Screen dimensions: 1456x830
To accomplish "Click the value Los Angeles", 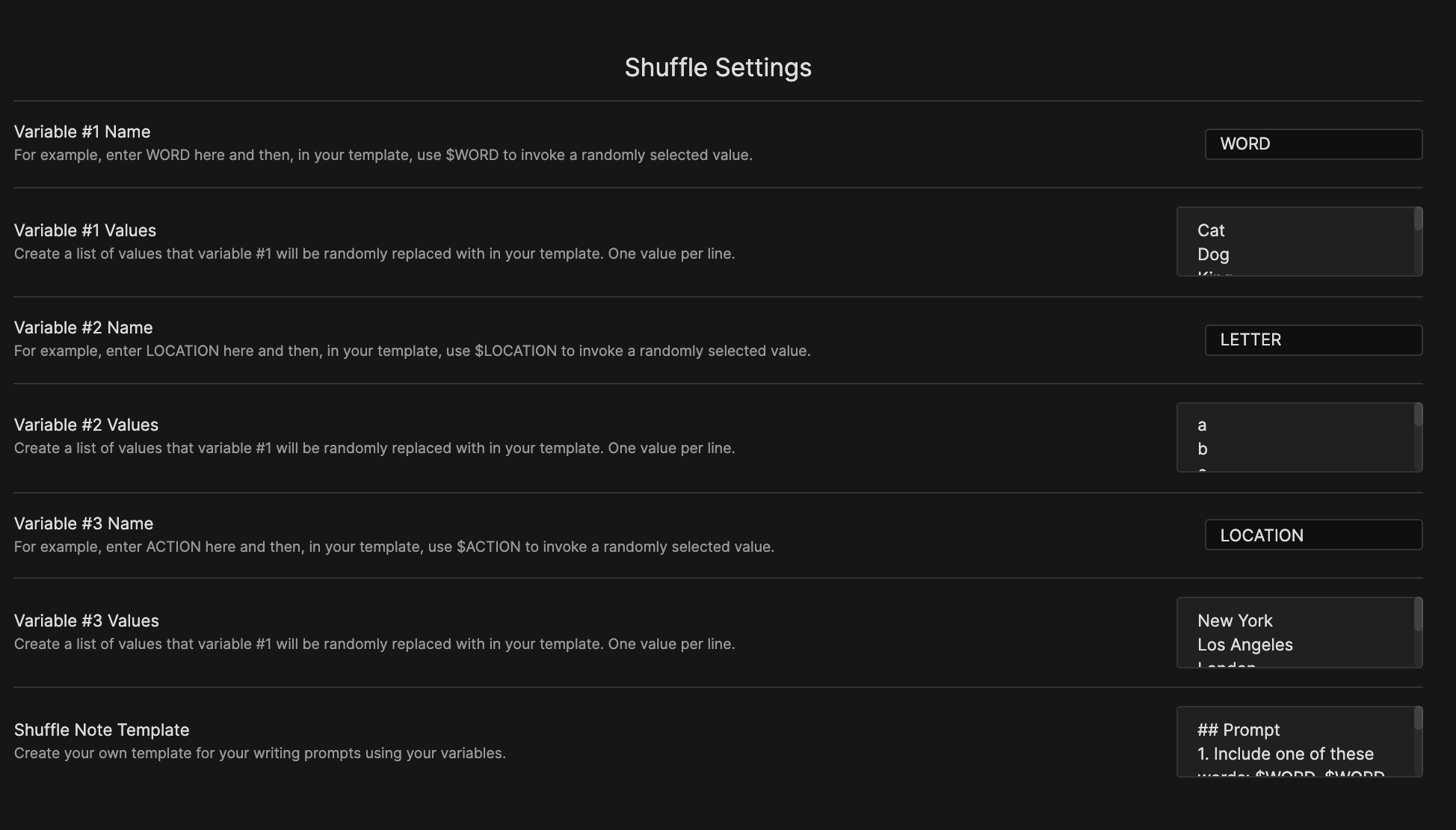I will point(1244,645).
